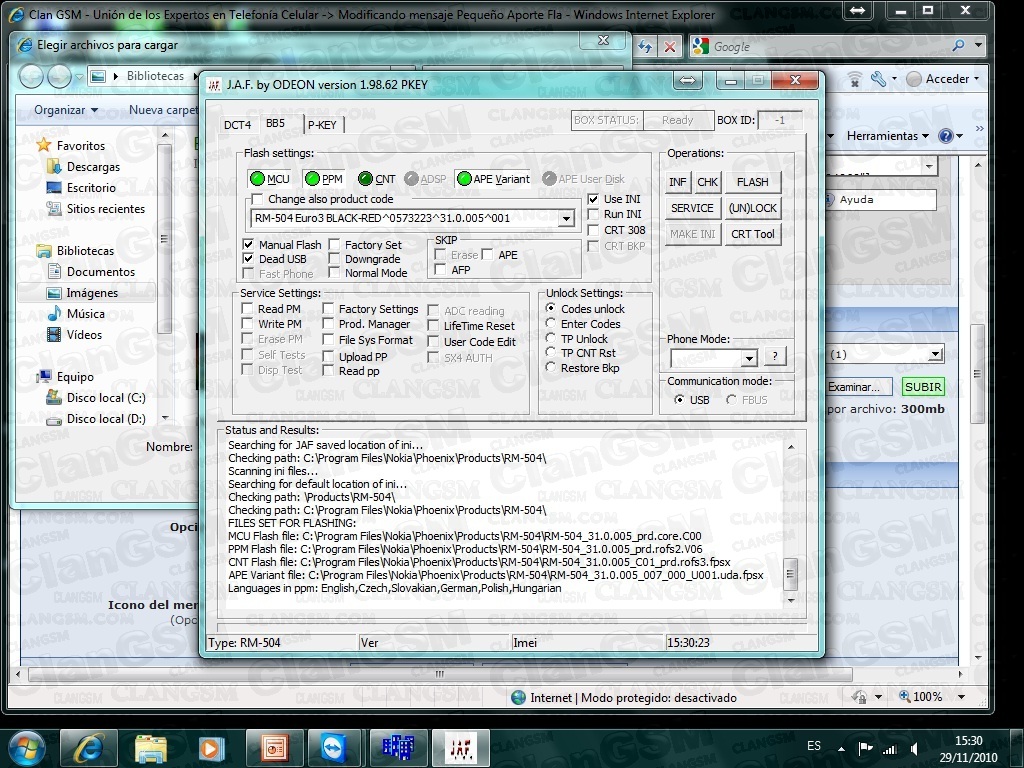This screenshot has height=768, width=1024.
Task: Click the IE page horizontal scrollbar
Action: (x=440, y=674)
